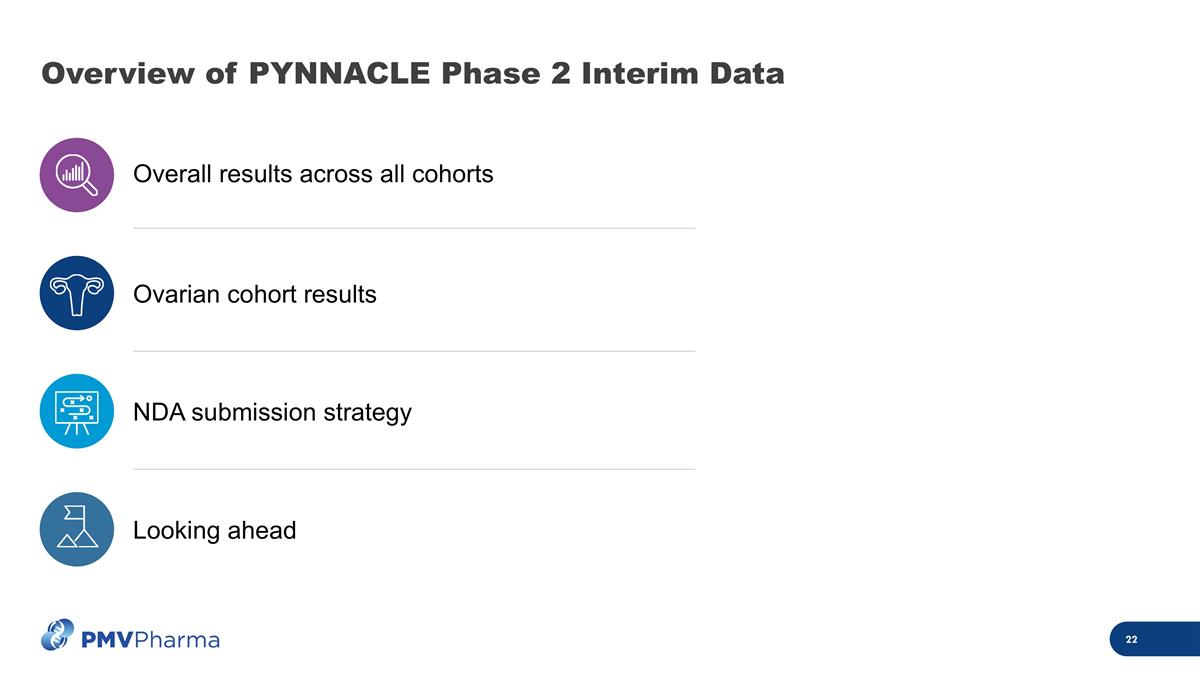Viewport: 1200px width, 675px height.
Task: Select the light blue strategy whiteboard icon
Action: pos(77,411)
